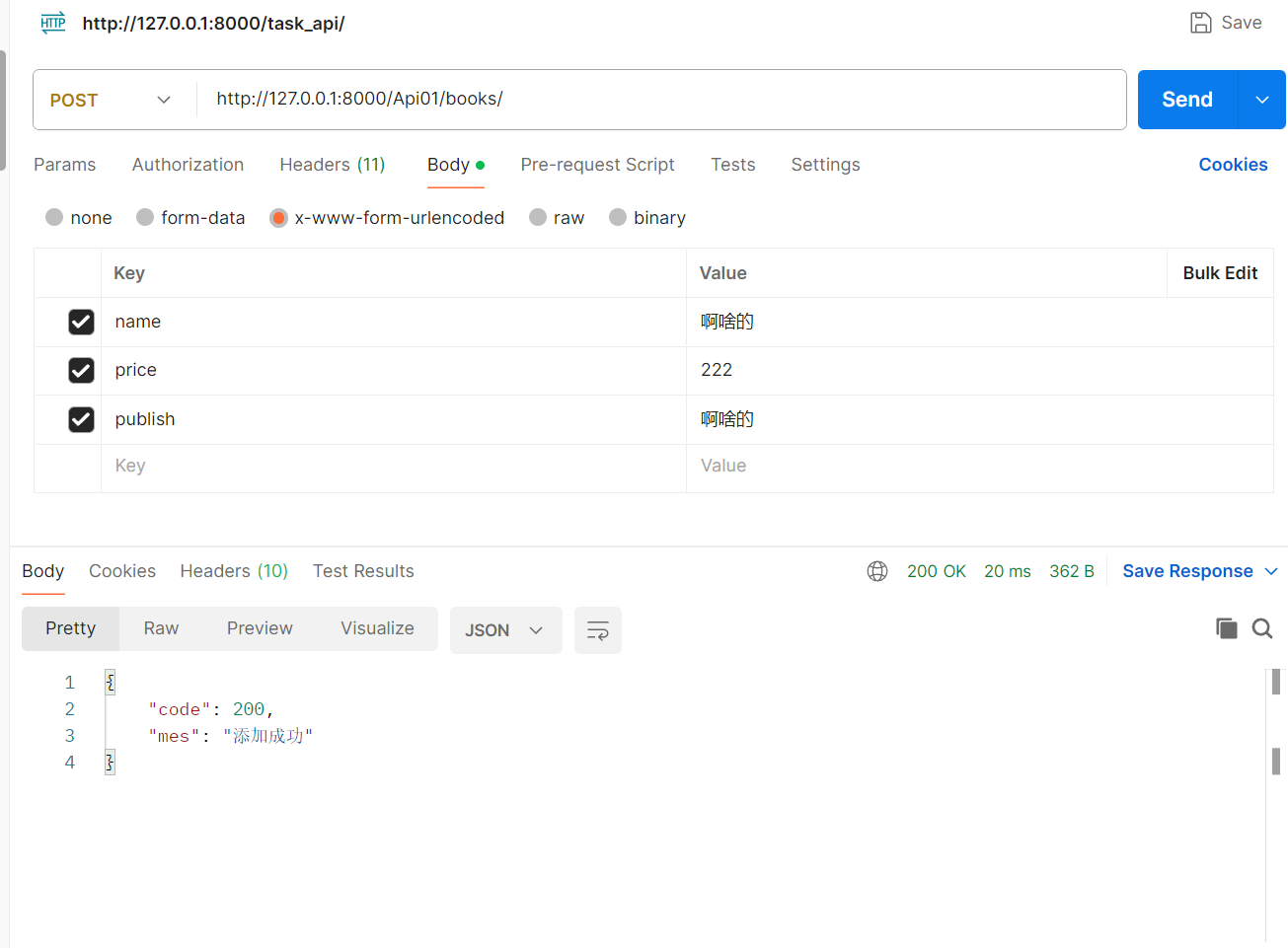Open the Cookies link

1233,165
